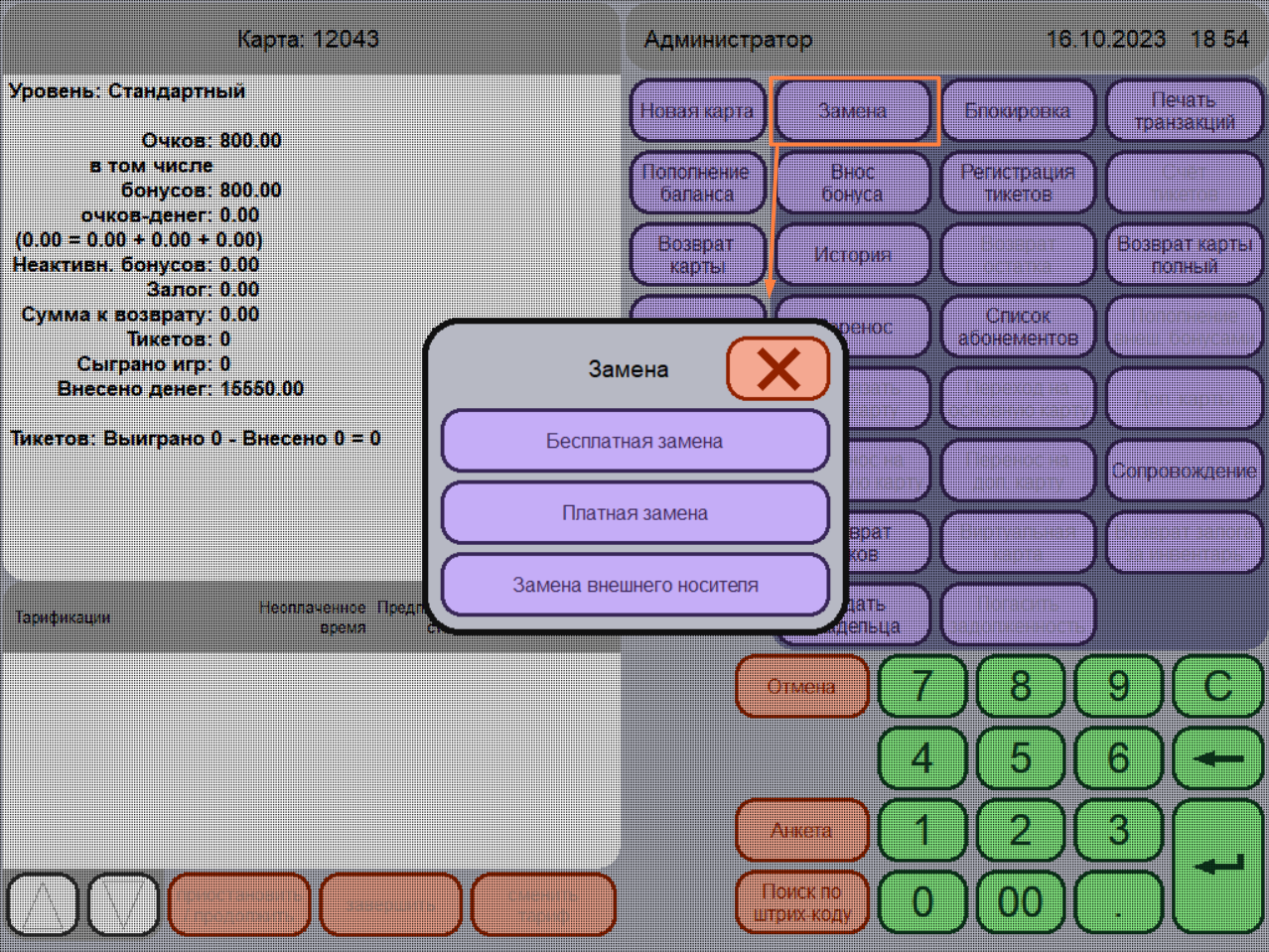Click the up arrow list button
The width and height of the screenshot is (1269, 952).
[43, 904]
